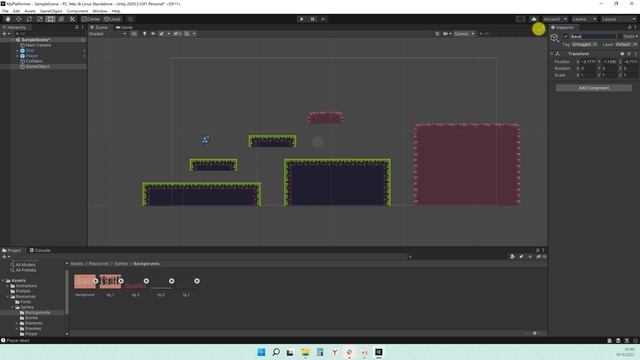640x360 pixels.
Task: Lock the Inspector panel
Action: click(629, 27)
